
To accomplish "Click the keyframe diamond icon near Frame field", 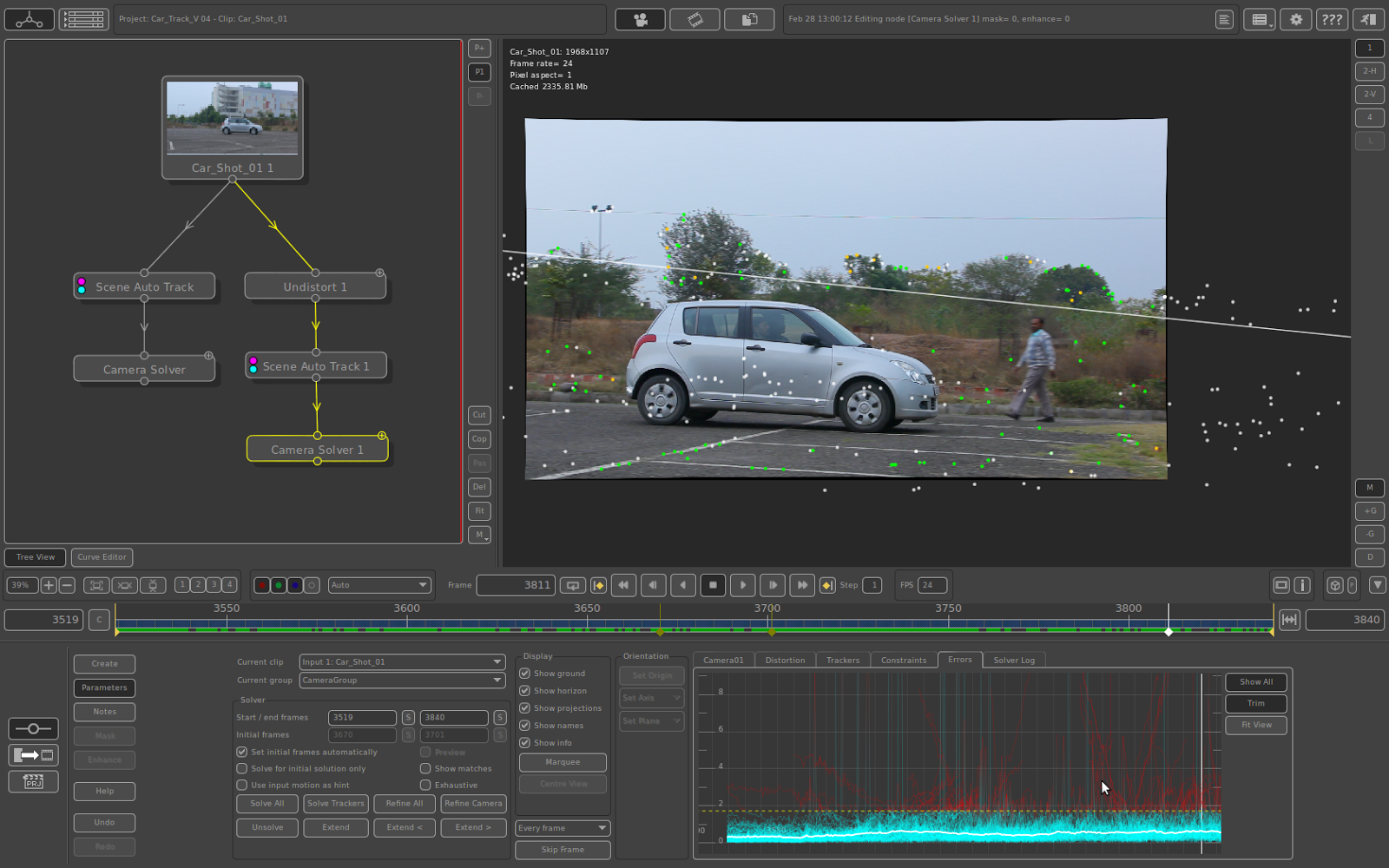I will (599, 585).
